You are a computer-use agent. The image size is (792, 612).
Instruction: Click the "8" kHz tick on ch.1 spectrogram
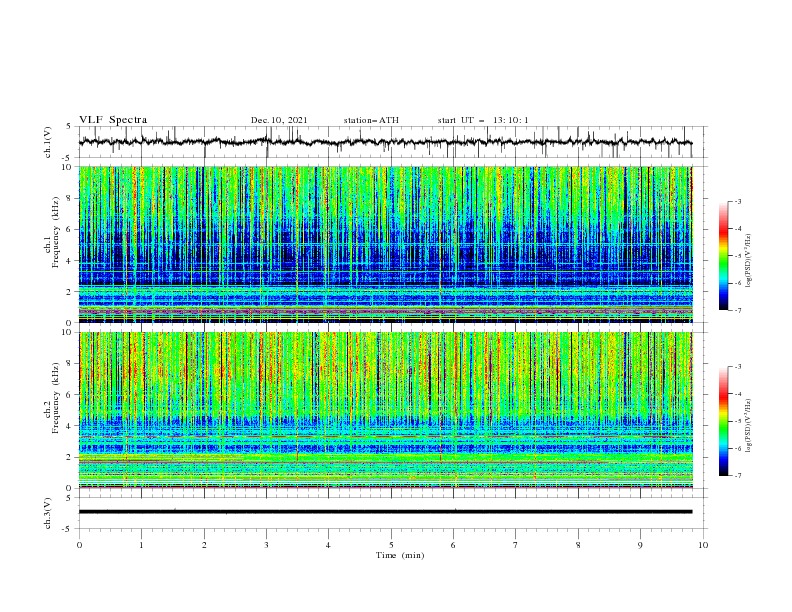(x=70, y=198)
